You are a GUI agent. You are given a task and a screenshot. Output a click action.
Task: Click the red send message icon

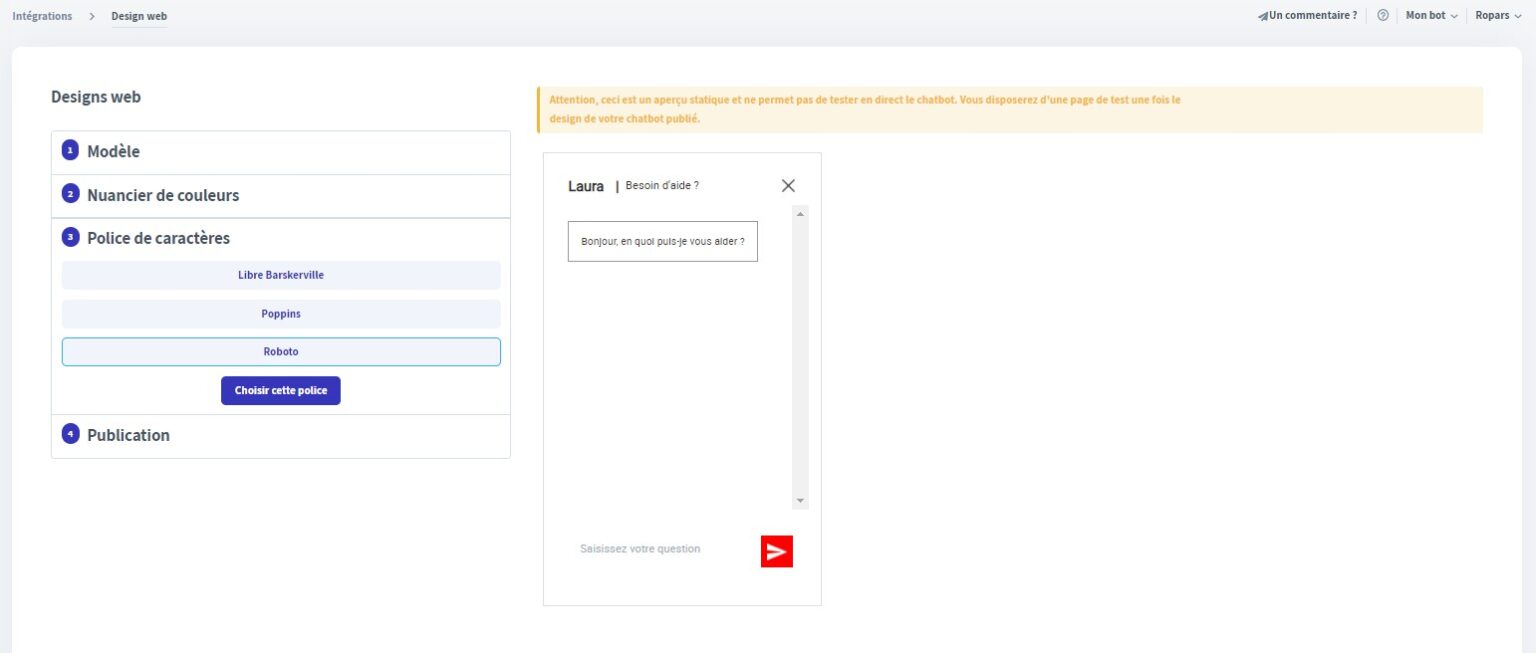pyautogui.click(x=777, y=550)
